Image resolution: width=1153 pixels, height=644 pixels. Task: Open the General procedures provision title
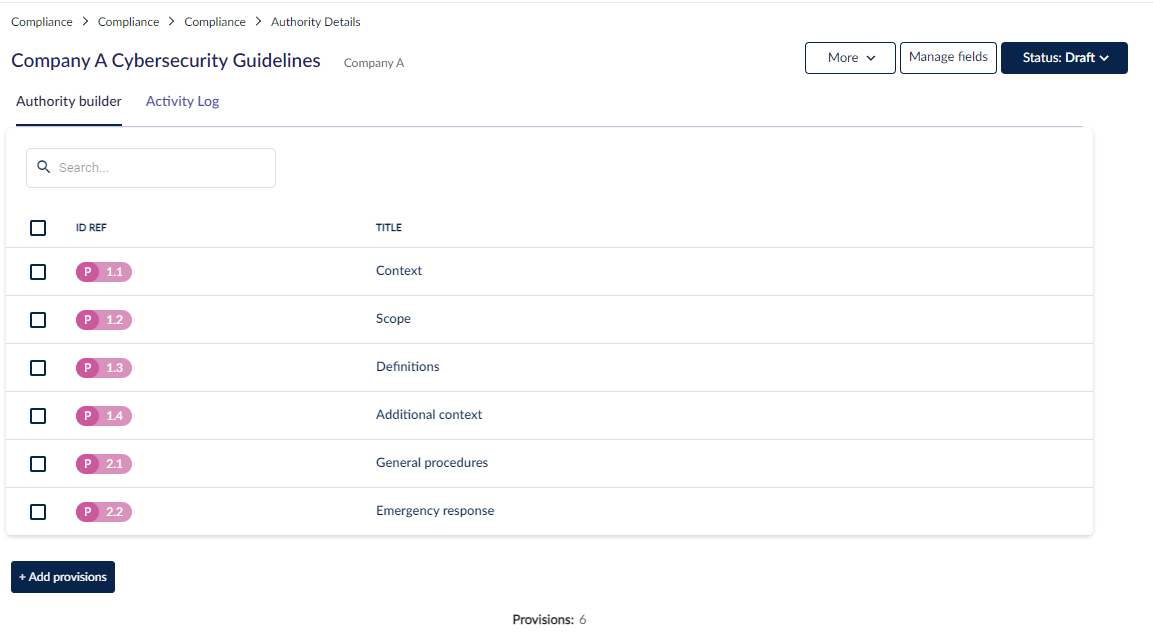432,463
